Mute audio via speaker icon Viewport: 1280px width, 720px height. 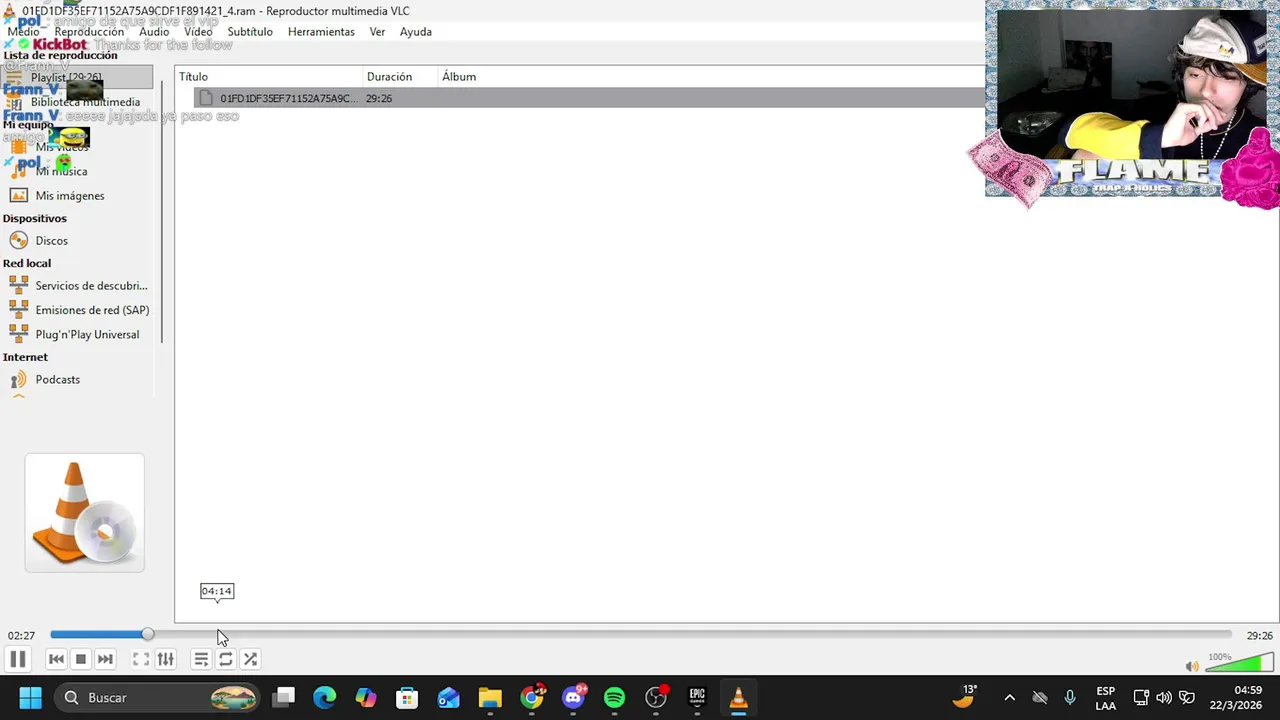click(1192, 666)
